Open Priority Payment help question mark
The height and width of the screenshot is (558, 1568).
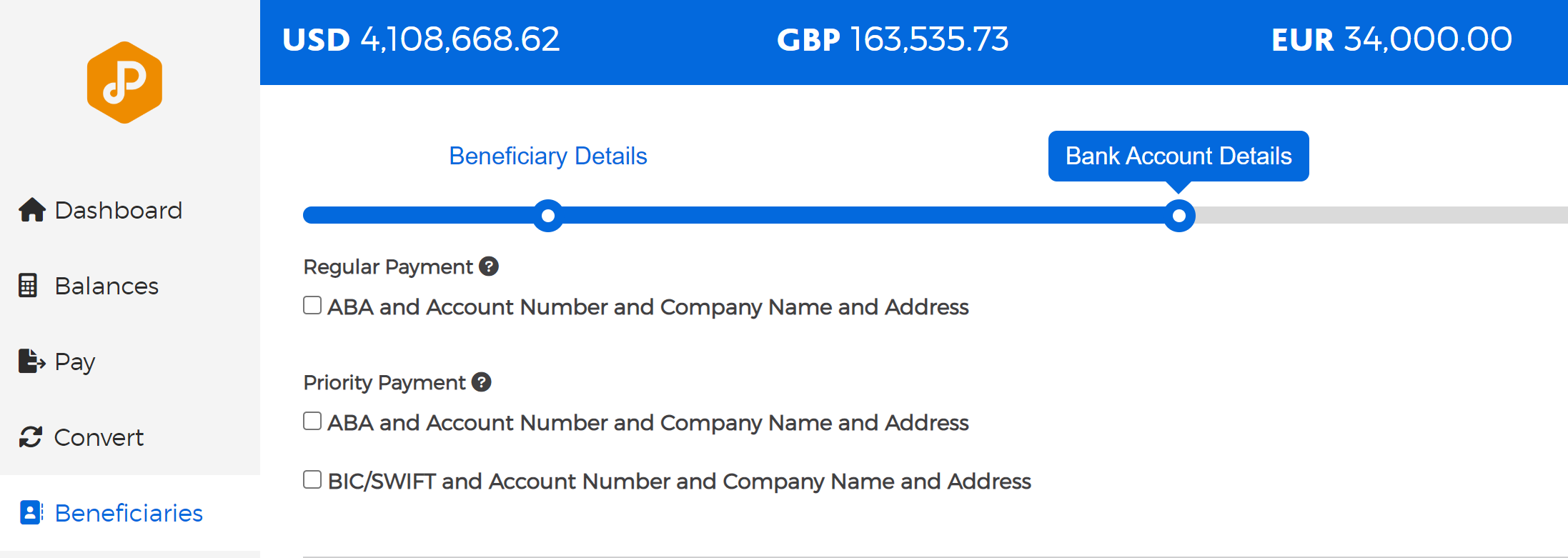pos(482,382)
